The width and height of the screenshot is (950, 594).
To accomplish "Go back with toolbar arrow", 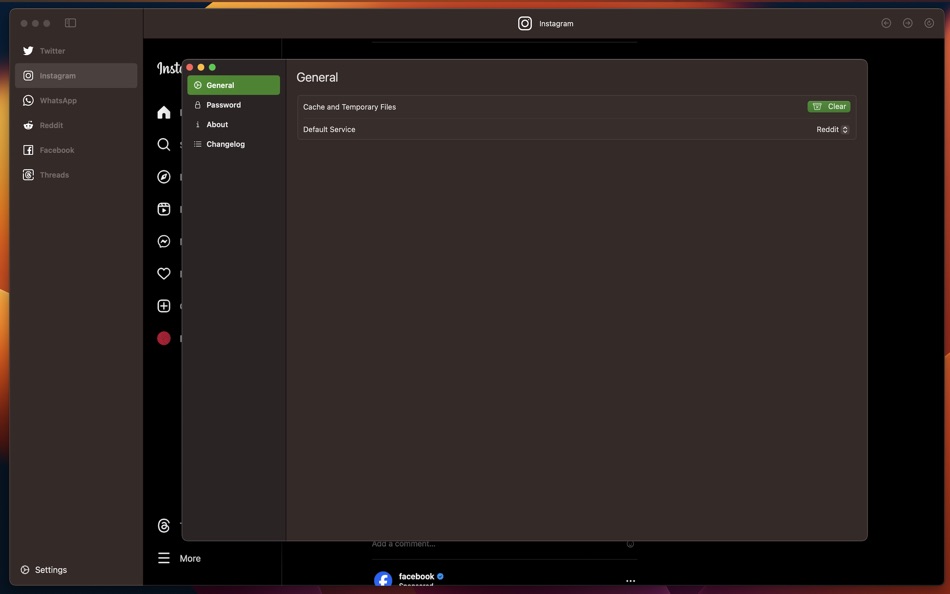I will (886, 23).
